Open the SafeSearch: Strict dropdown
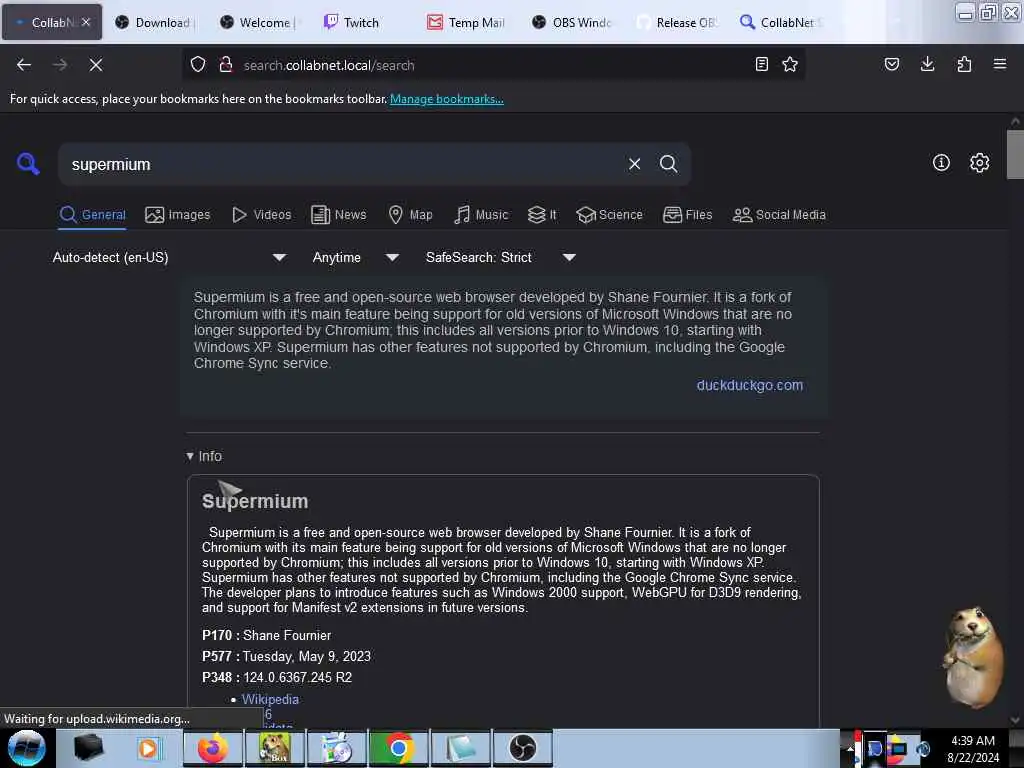Viewport: 1024px width, 768px height. (500, 257)
